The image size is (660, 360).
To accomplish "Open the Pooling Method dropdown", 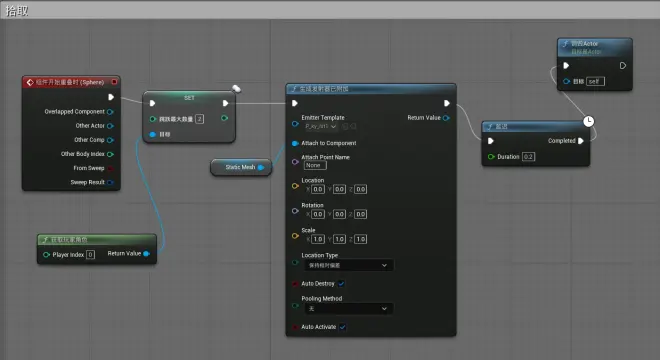I will point(349,309).
